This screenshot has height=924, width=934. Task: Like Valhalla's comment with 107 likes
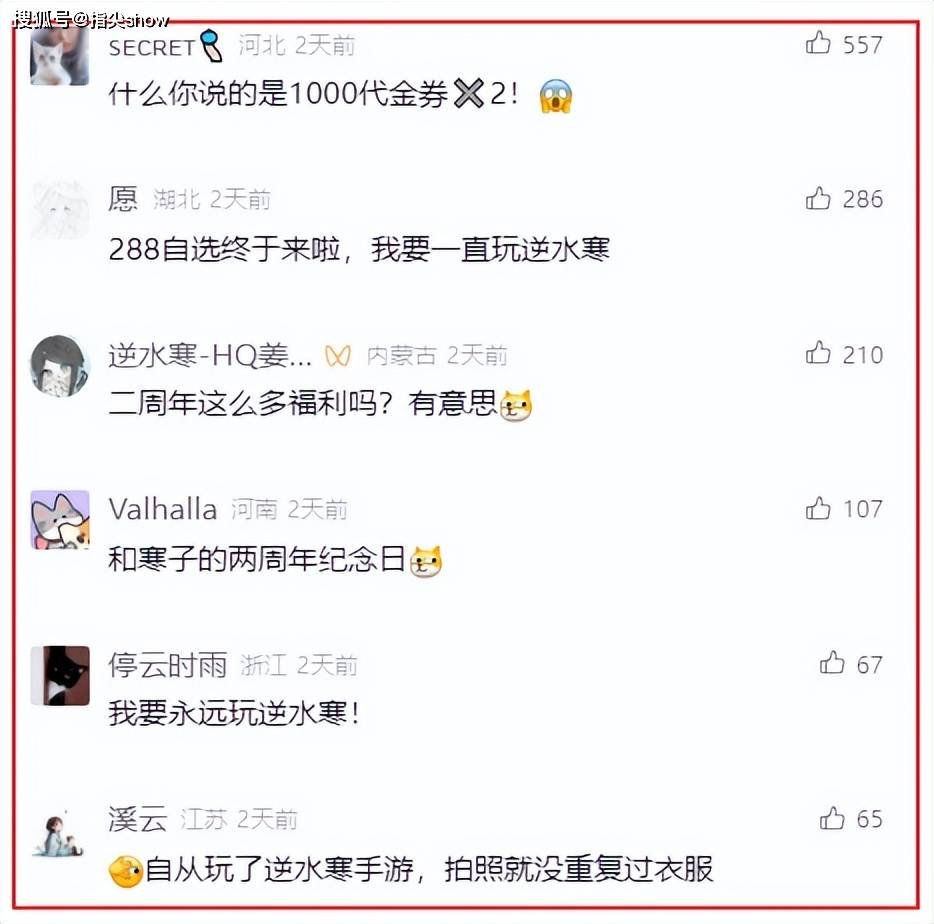point(818,509)
